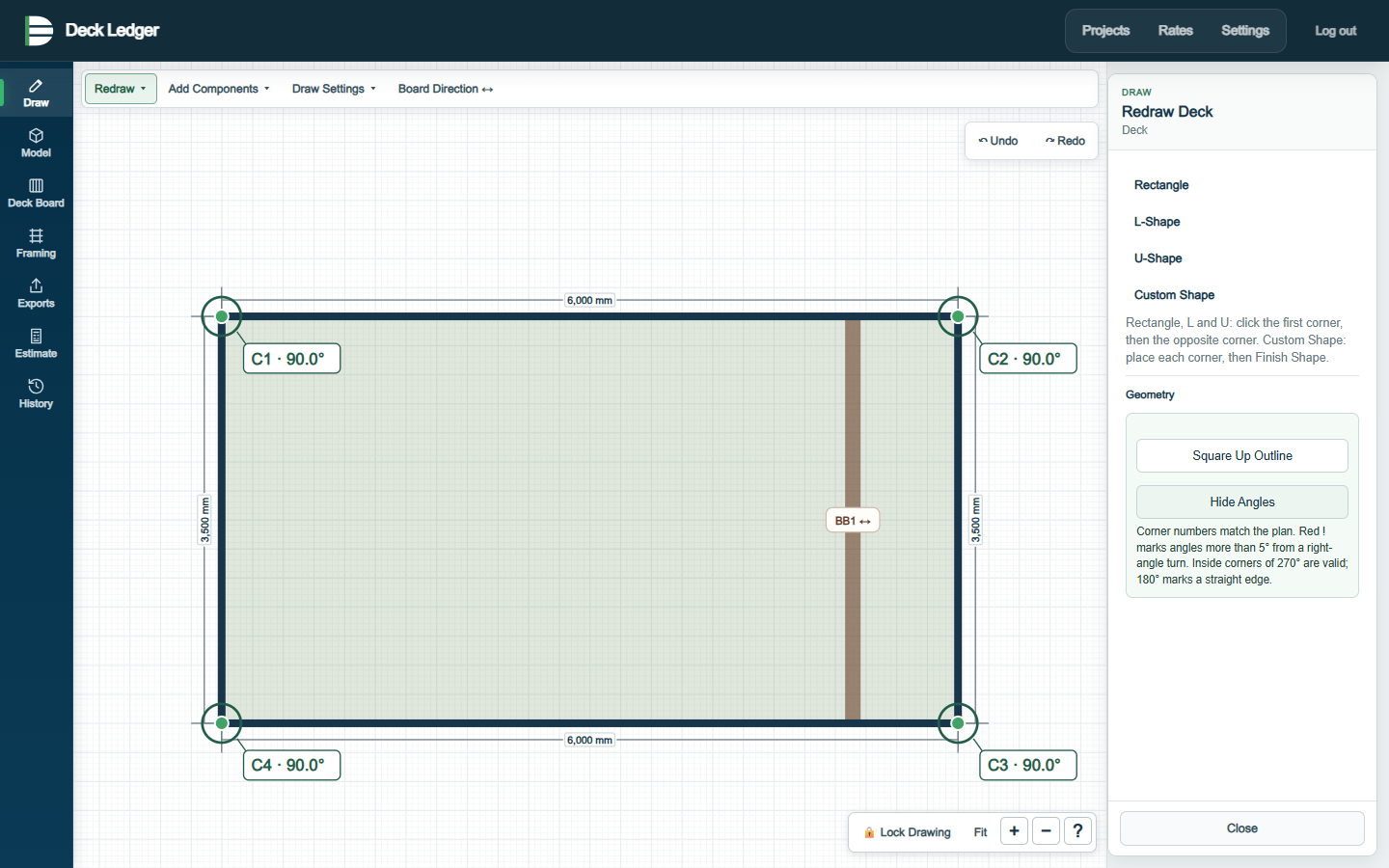Click Square Up Outline button

1242,456
